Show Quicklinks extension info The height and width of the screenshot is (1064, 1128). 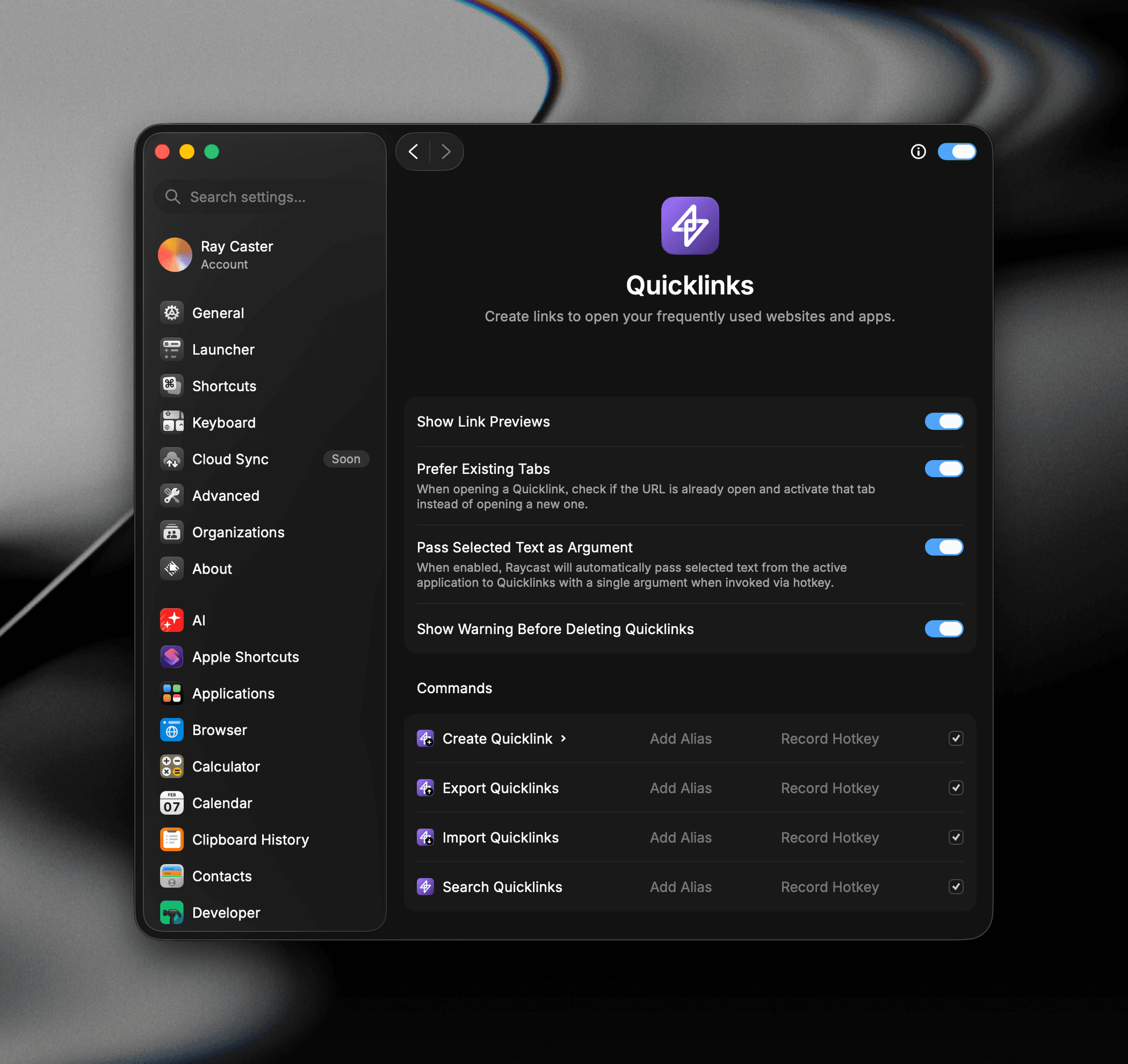918,152
